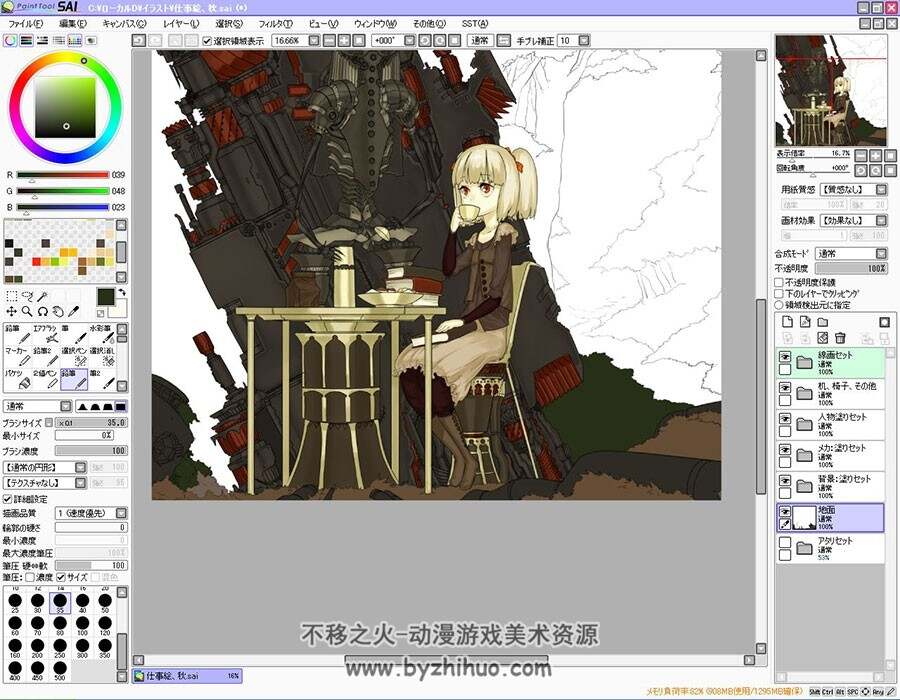The image size is (900, 700).
Task: Open the 編集(E) menu
Action: point(73,24)
